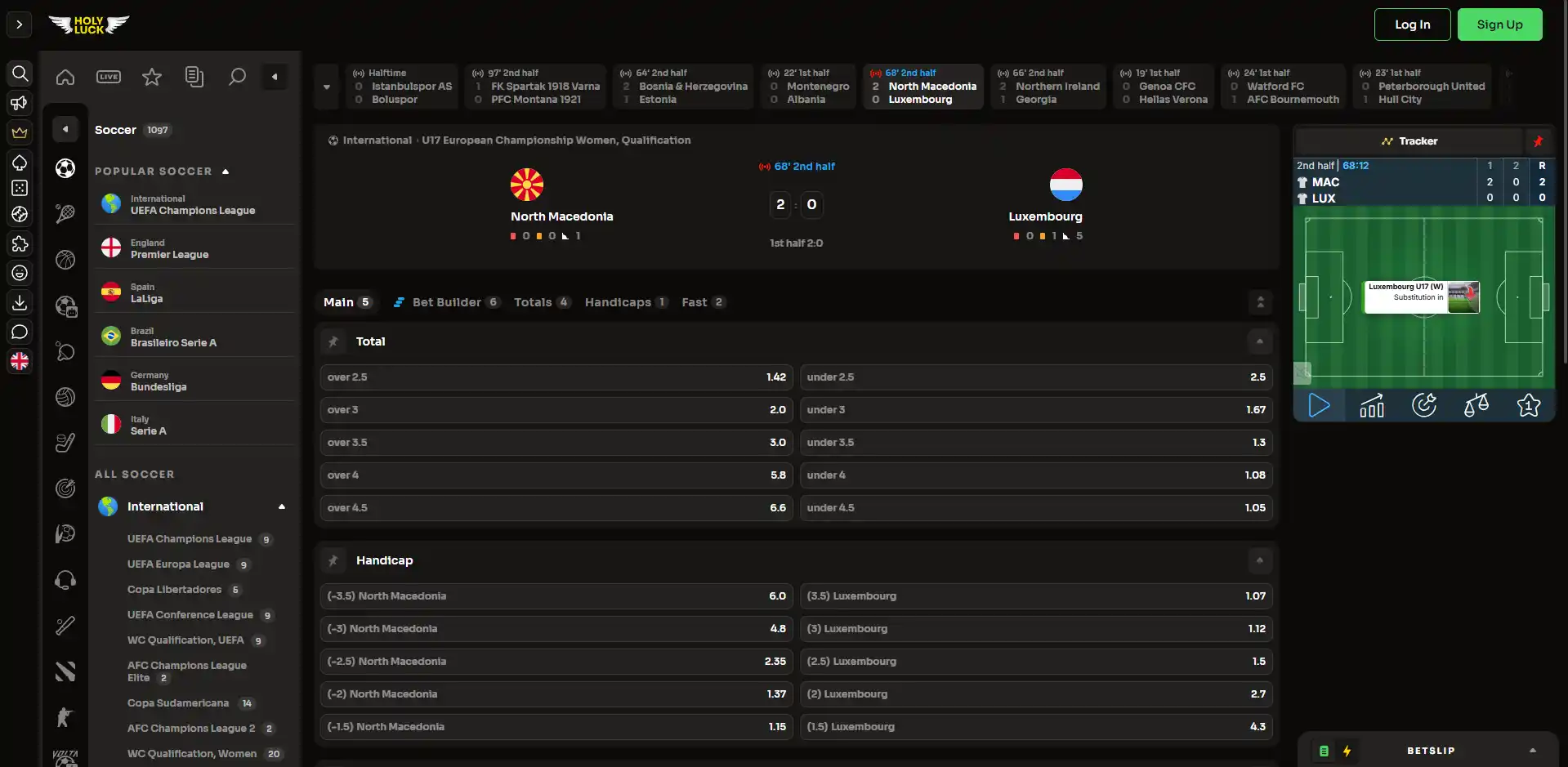The image size is (1568, 767).
Task: Select the Counter-Strike soldier icon
Action: click(65, 717)
